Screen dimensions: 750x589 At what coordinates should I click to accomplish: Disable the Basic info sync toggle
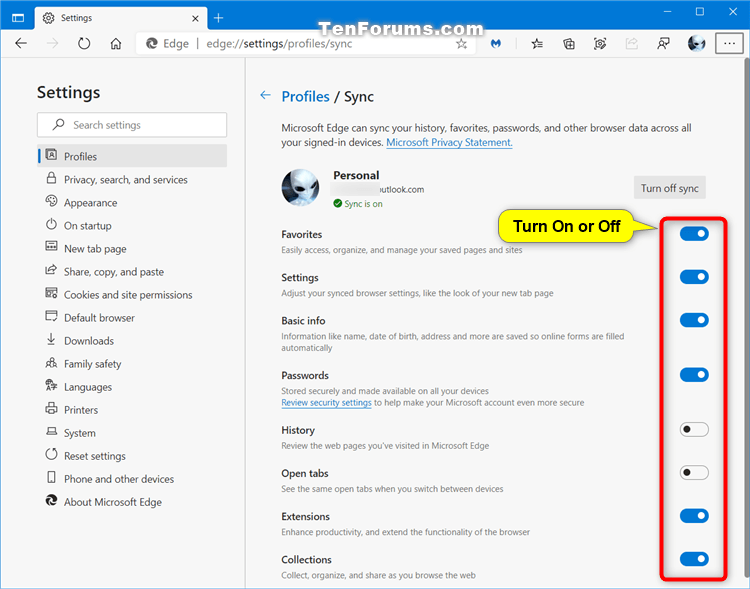click(694, 320)
